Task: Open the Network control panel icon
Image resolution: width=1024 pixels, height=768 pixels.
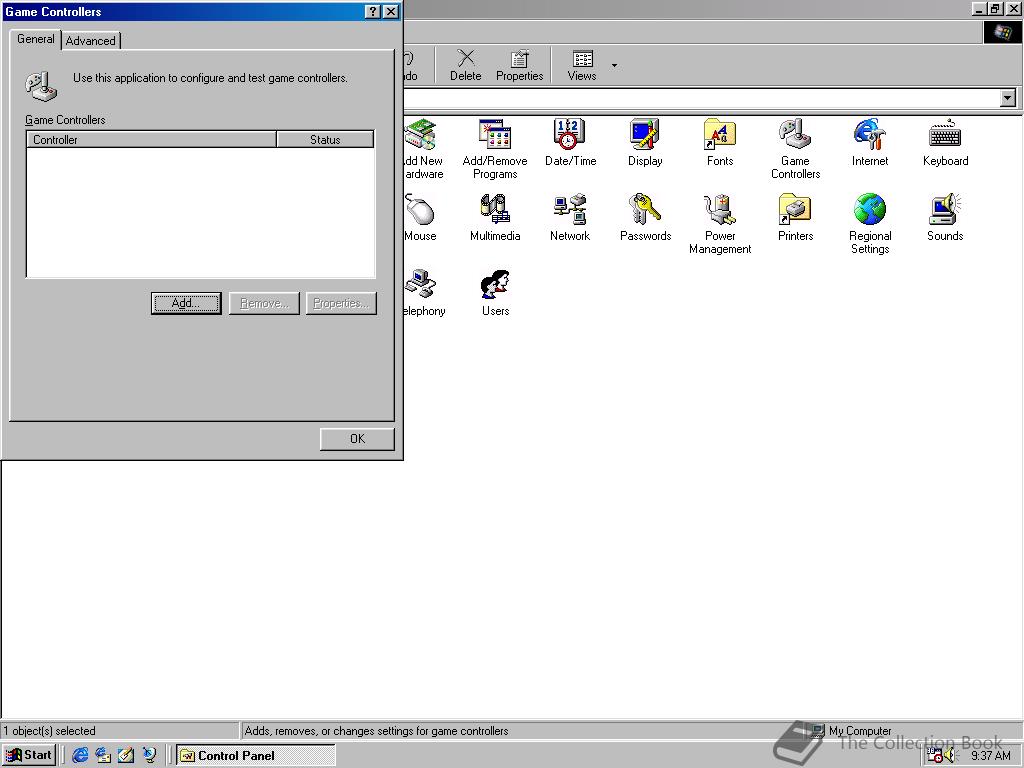Action: 570,217
